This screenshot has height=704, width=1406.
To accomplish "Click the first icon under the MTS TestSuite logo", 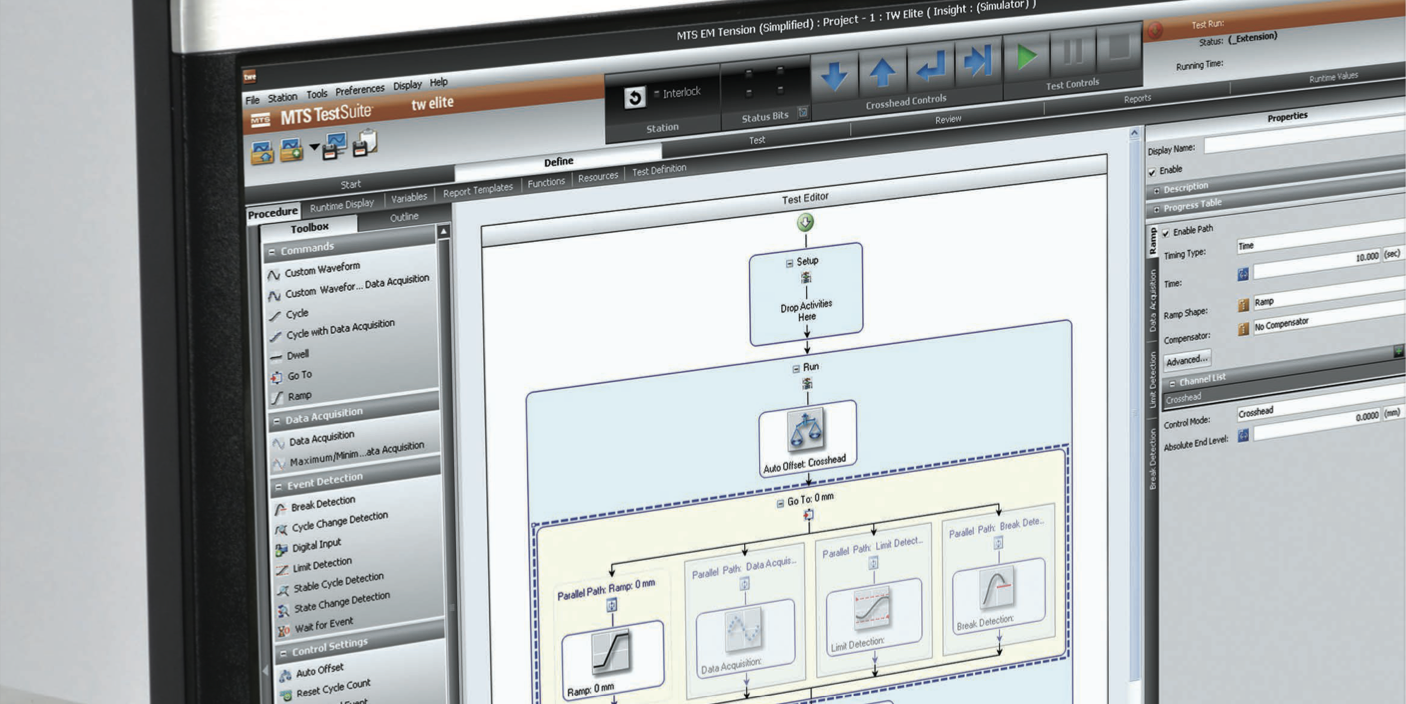I will pos(262,152).
